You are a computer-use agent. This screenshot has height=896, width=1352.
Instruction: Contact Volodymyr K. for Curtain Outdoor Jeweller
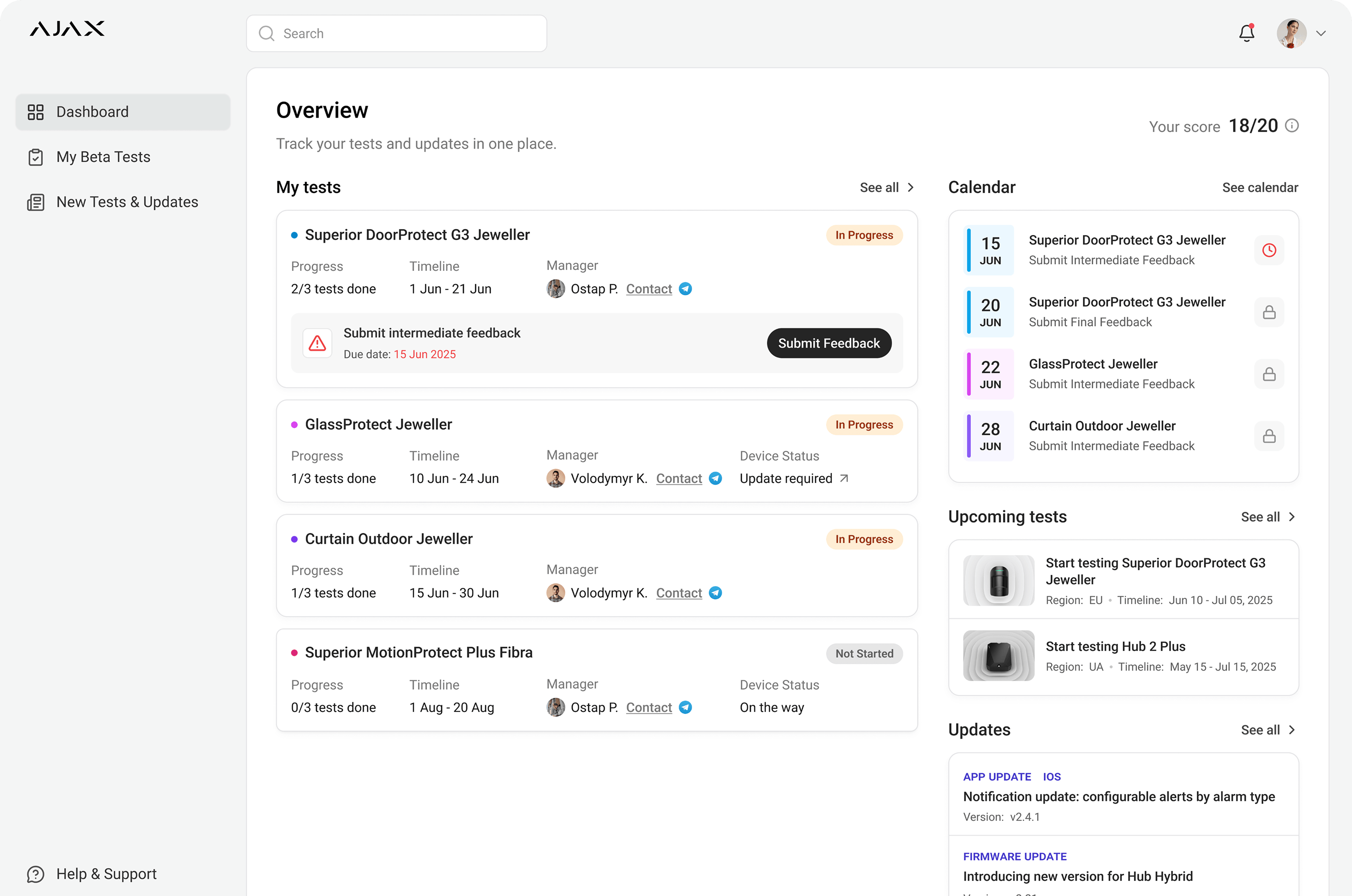(x=679, y=593)
